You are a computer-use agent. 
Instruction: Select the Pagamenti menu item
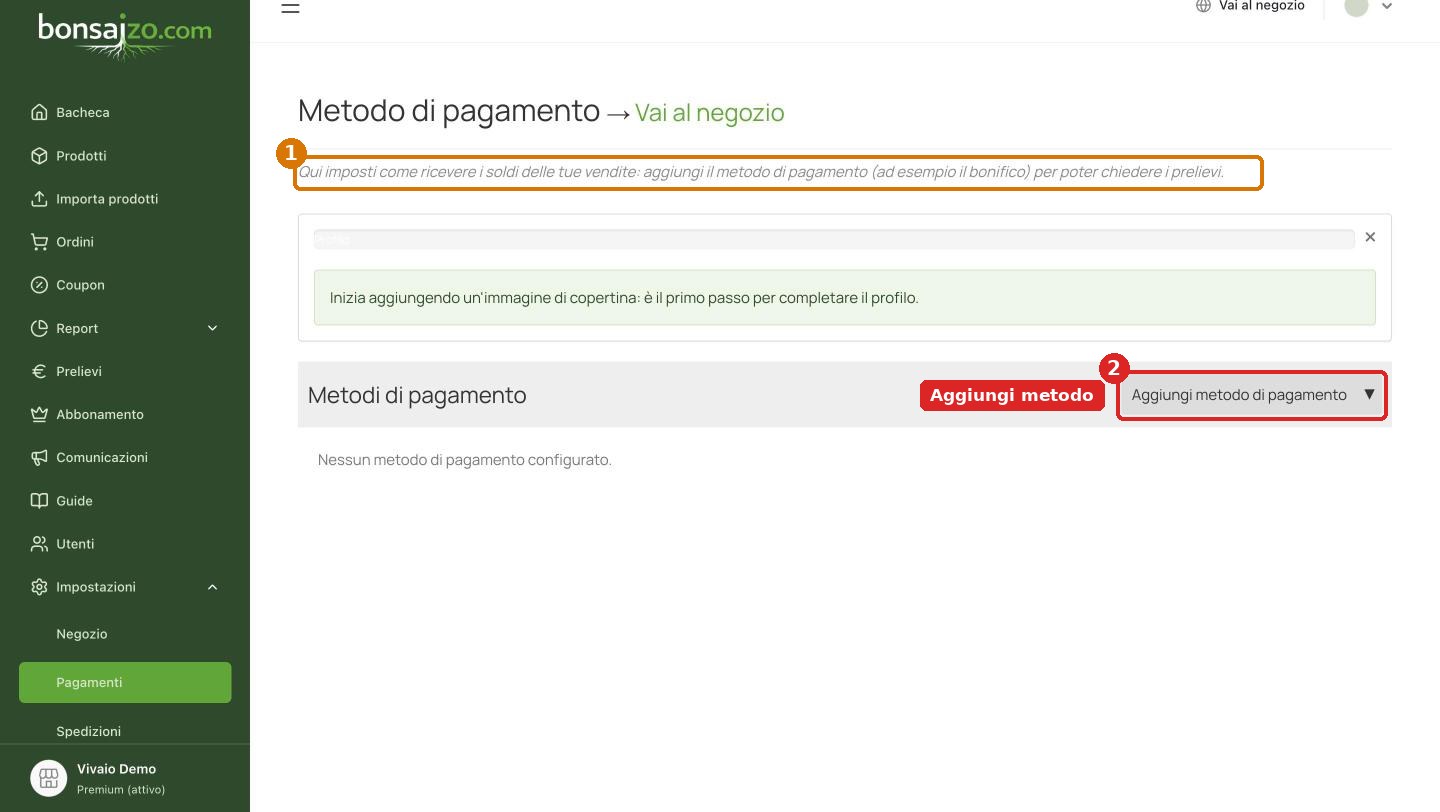tap(125, 682)
